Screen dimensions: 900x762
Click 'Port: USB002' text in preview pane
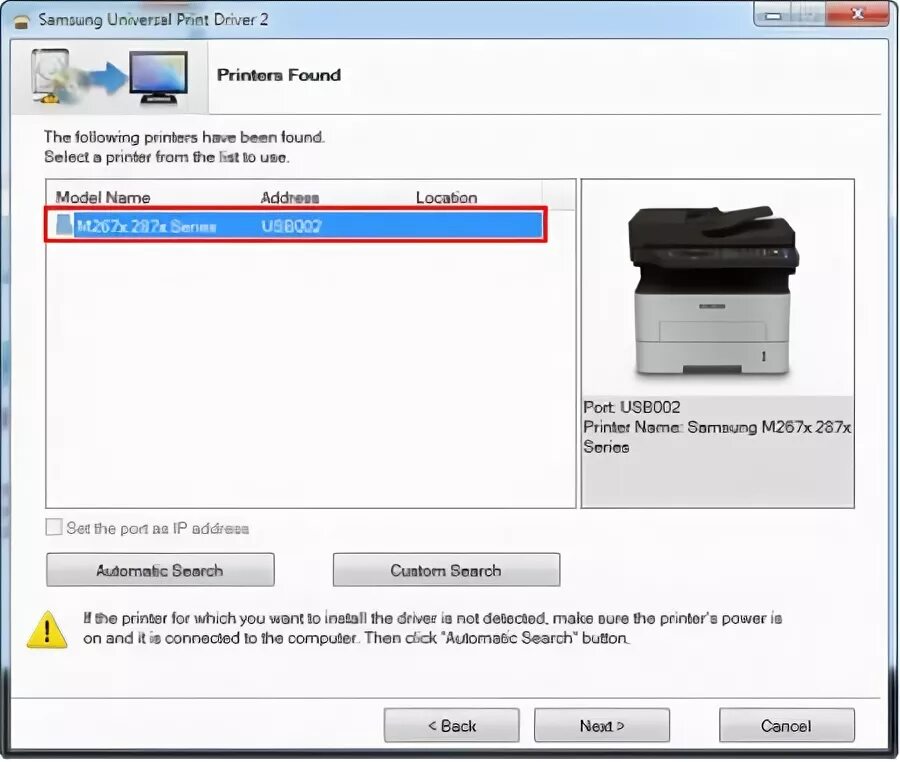click(631, 407)
